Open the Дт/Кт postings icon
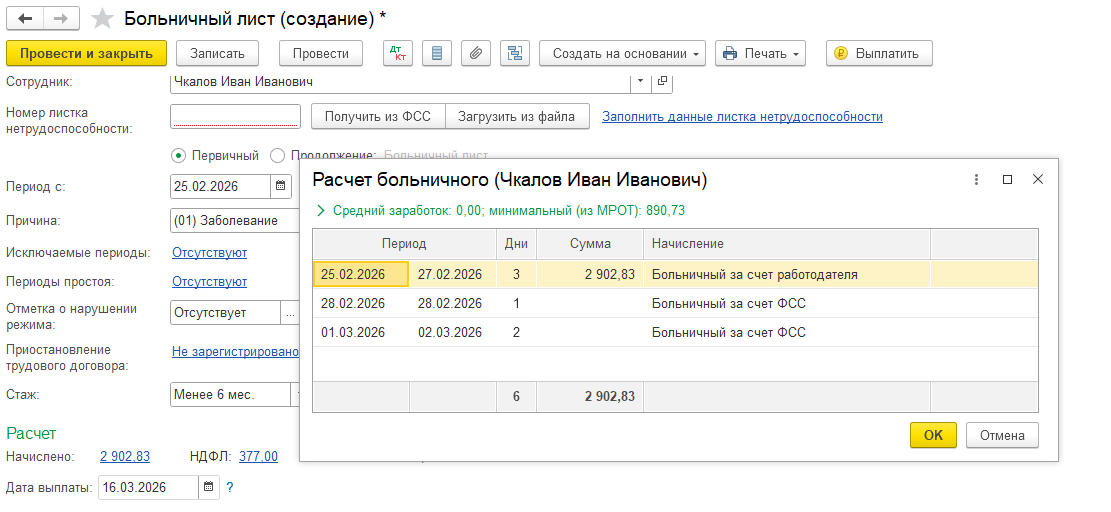Viewport: 1111px width, 512px height. 398,53
